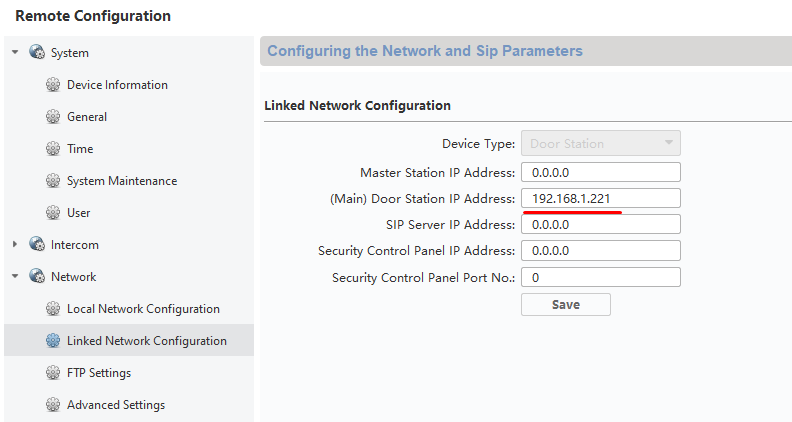Collapse the Network tree section
Image resolution: width=792 pixels, height=422 pixels.
click(15, 276)
